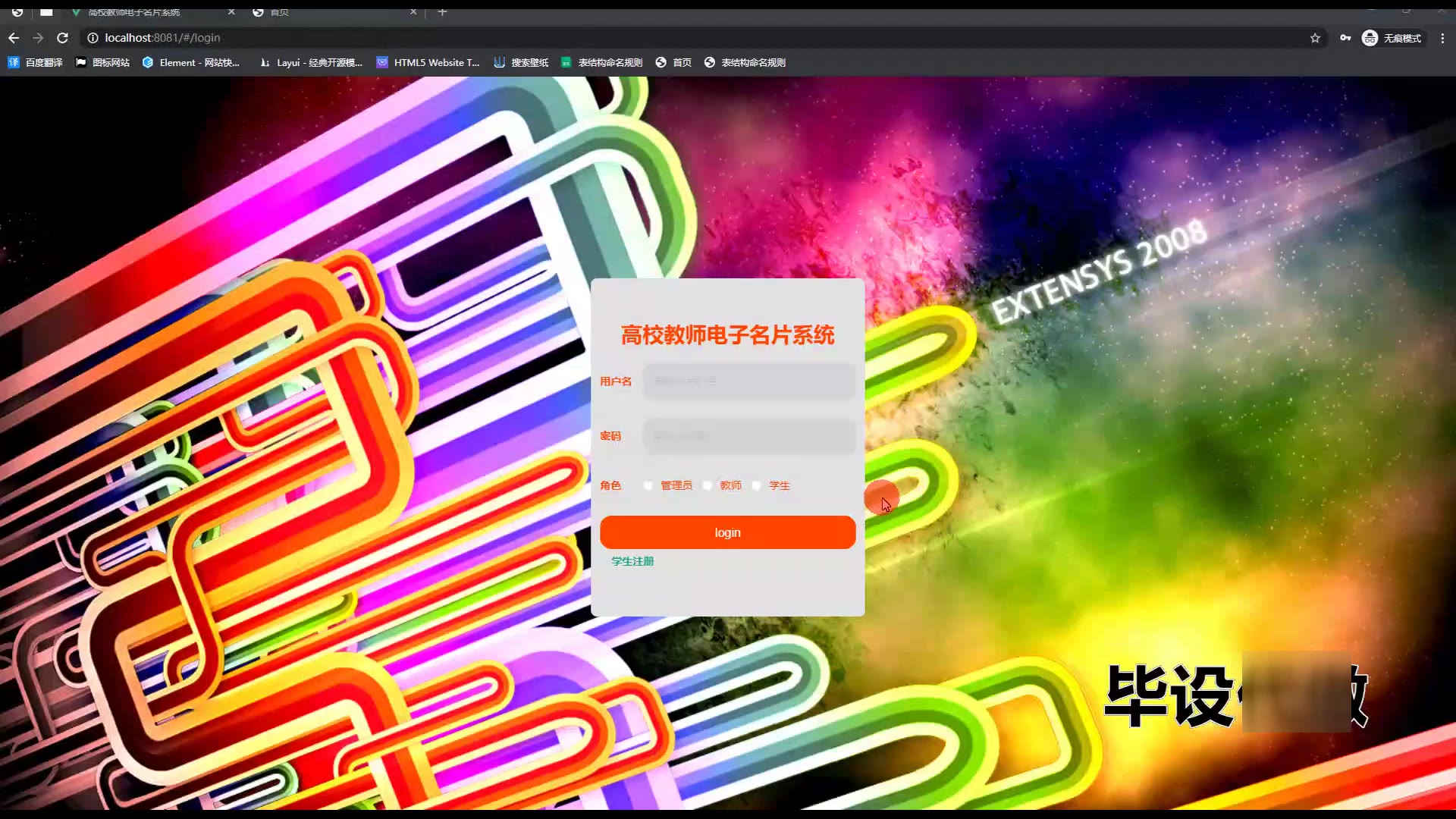Bookmark page with star icon
The height and width of the screenshot is (819, 1456).
pyautogui.click(x=1315, y=38)
